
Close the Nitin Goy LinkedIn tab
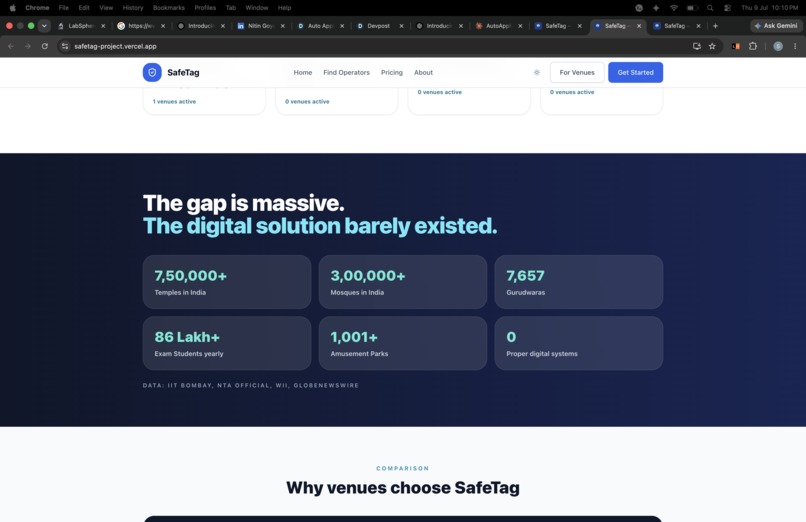282,26
